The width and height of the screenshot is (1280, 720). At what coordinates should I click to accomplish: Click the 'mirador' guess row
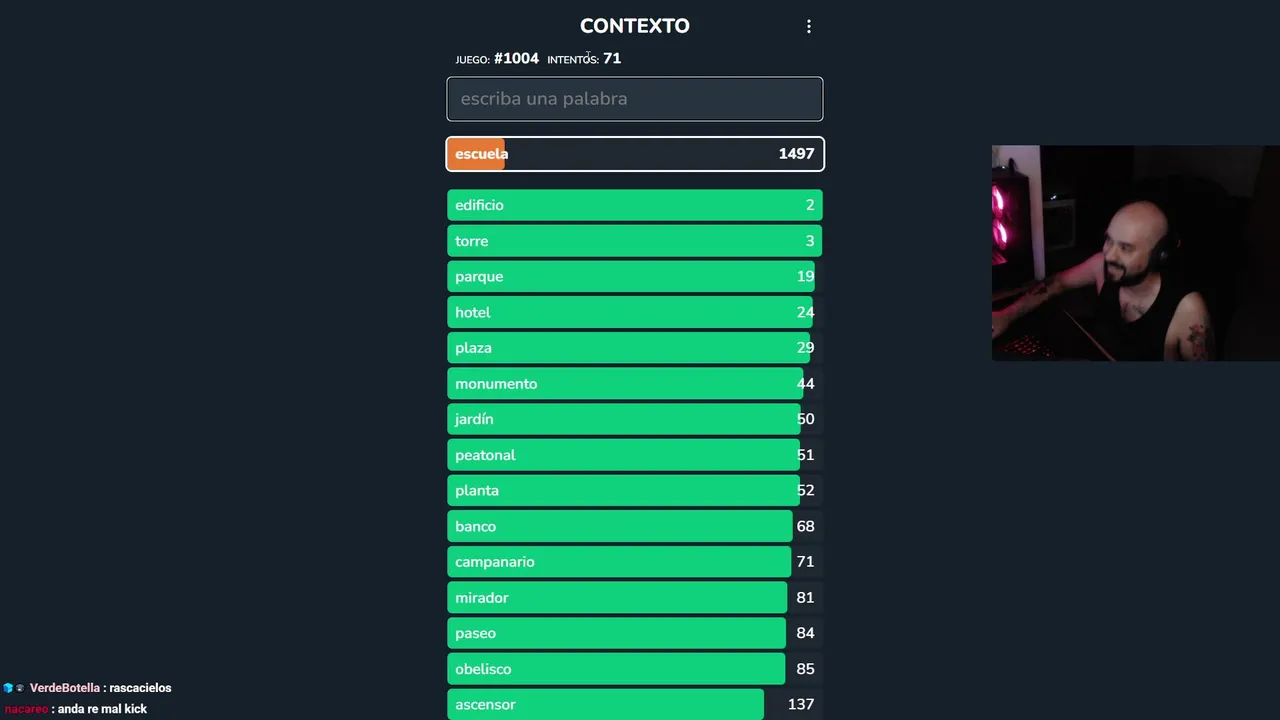634,598
